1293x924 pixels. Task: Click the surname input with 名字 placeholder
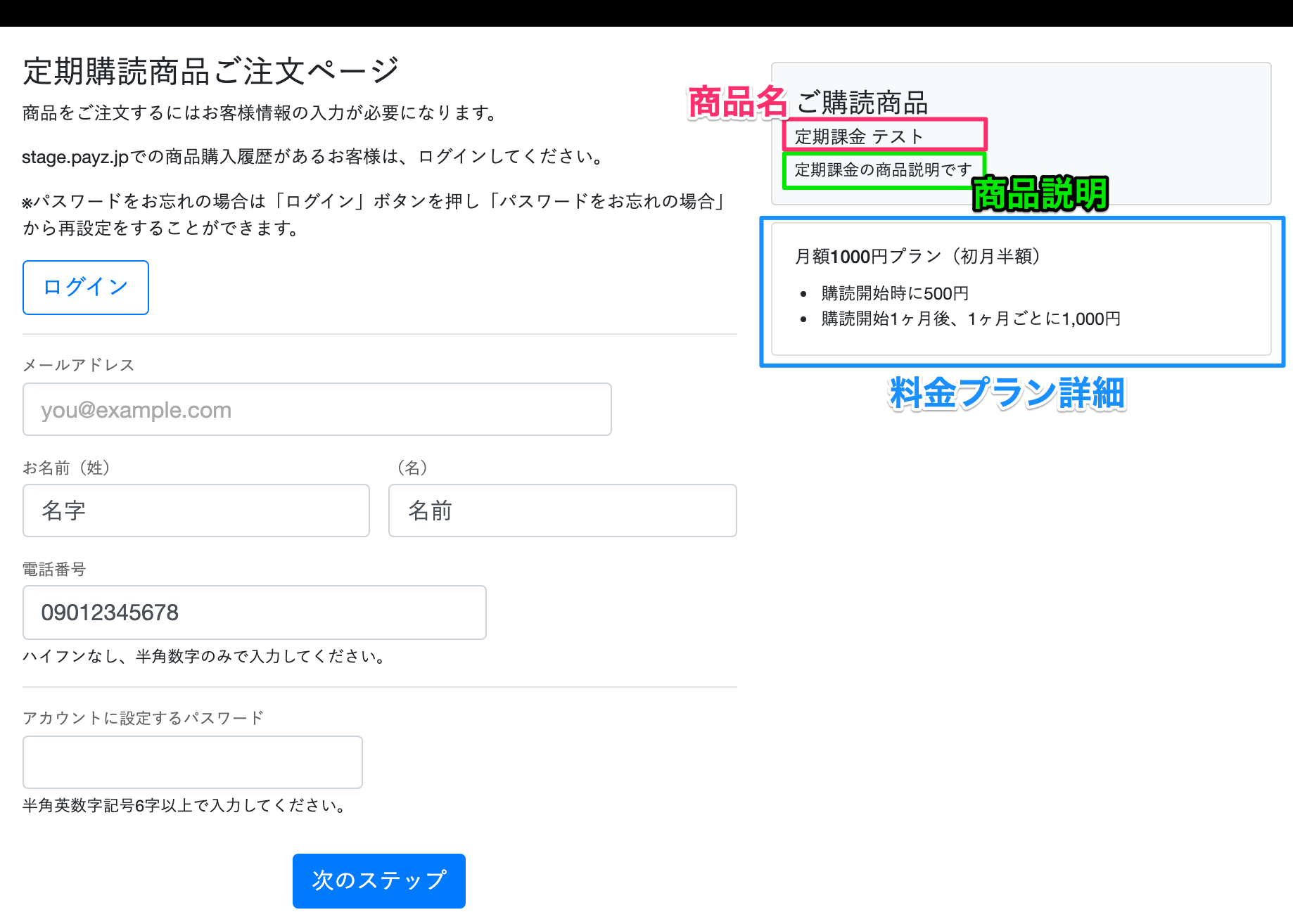click(196, 511)
